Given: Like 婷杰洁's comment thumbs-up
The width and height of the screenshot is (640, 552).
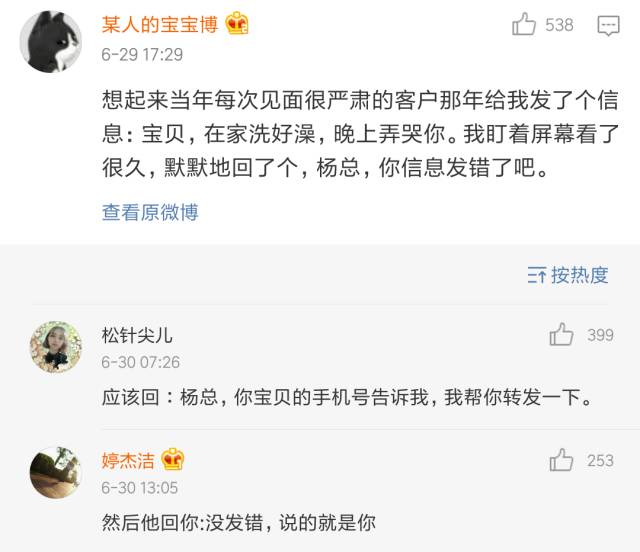Looking at the screenshot, I should [x=561, y=460].
